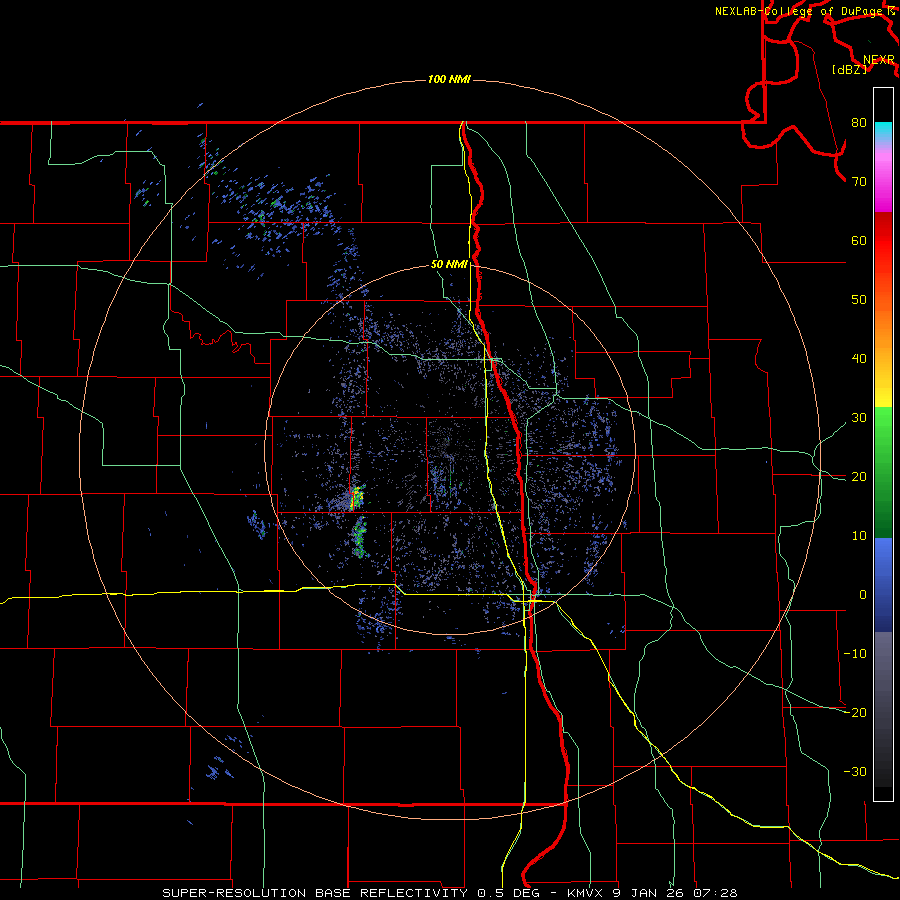Click the '9 JAN 26' date text

647,893
